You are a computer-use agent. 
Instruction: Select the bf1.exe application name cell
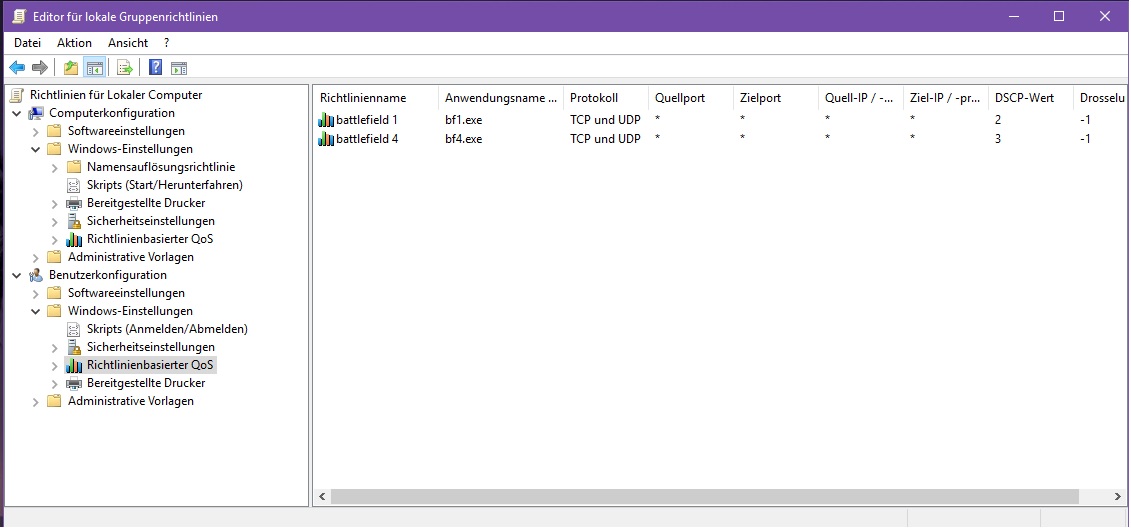[463, 120]
